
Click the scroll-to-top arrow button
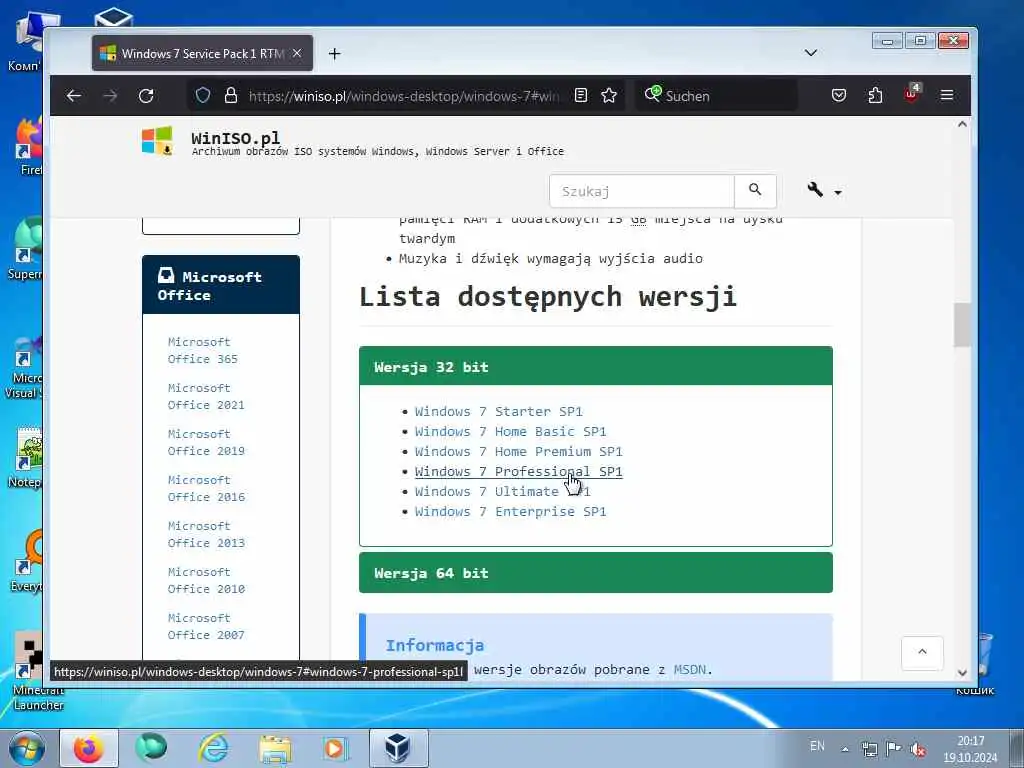[922, 652]
